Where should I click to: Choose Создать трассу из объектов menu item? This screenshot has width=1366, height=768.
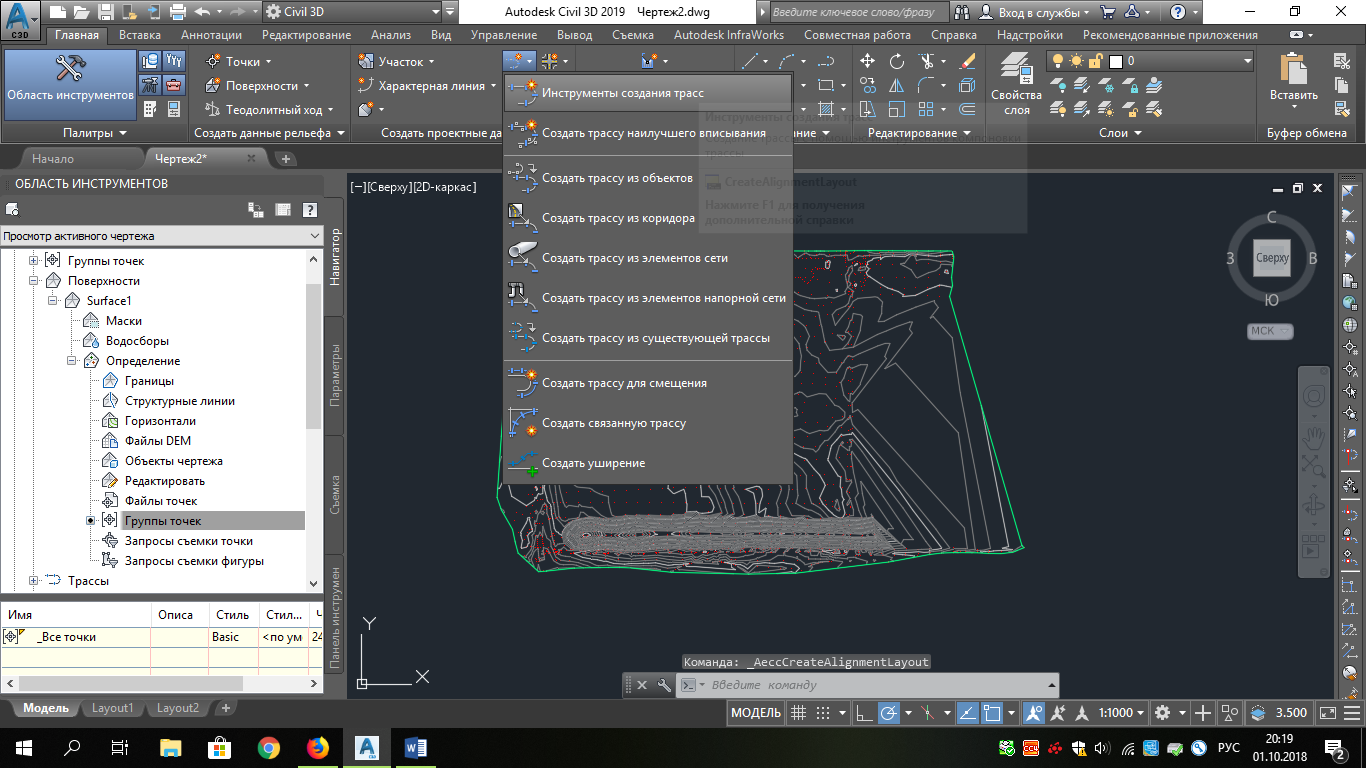[617, 178]
